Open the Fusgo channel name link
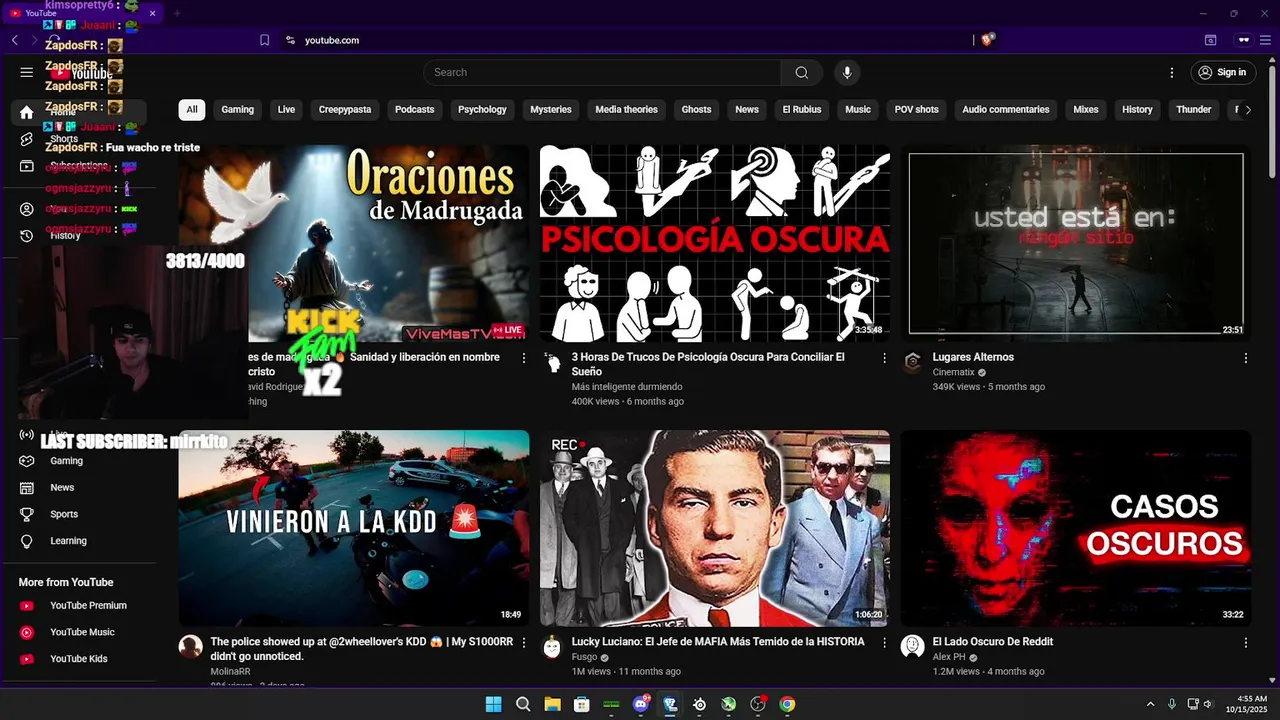 (x=584, y=657)
